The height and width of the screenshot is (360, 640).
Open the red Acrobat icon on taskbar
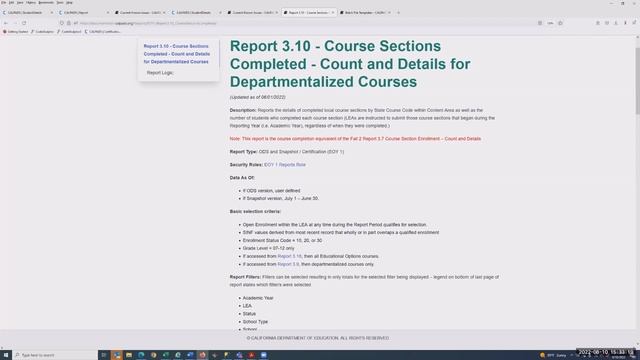[x=251, y=355]
